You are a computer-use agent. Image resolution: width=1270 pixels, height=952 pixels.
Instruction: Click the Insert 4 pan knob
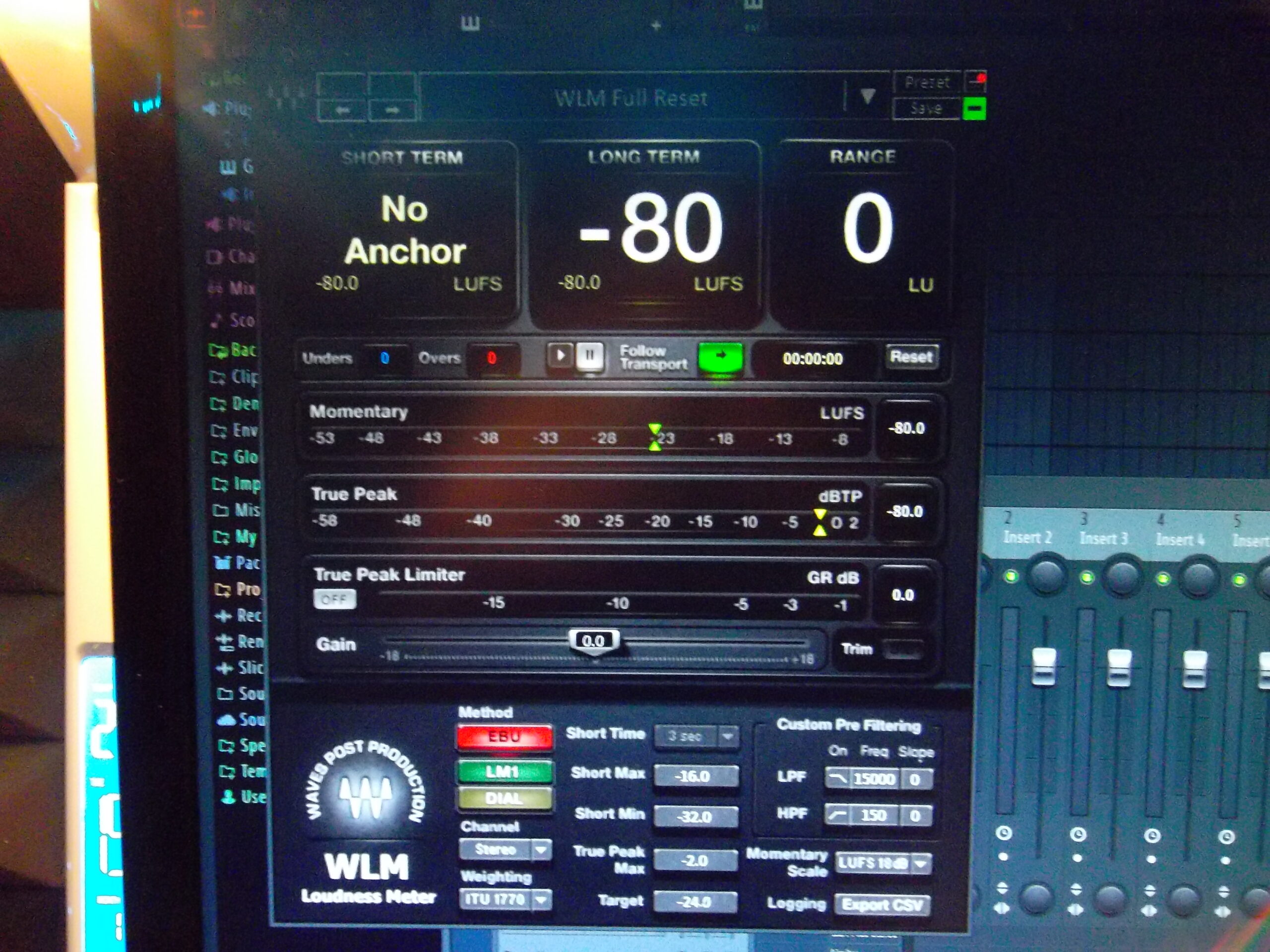click(x=1199, y=579)
